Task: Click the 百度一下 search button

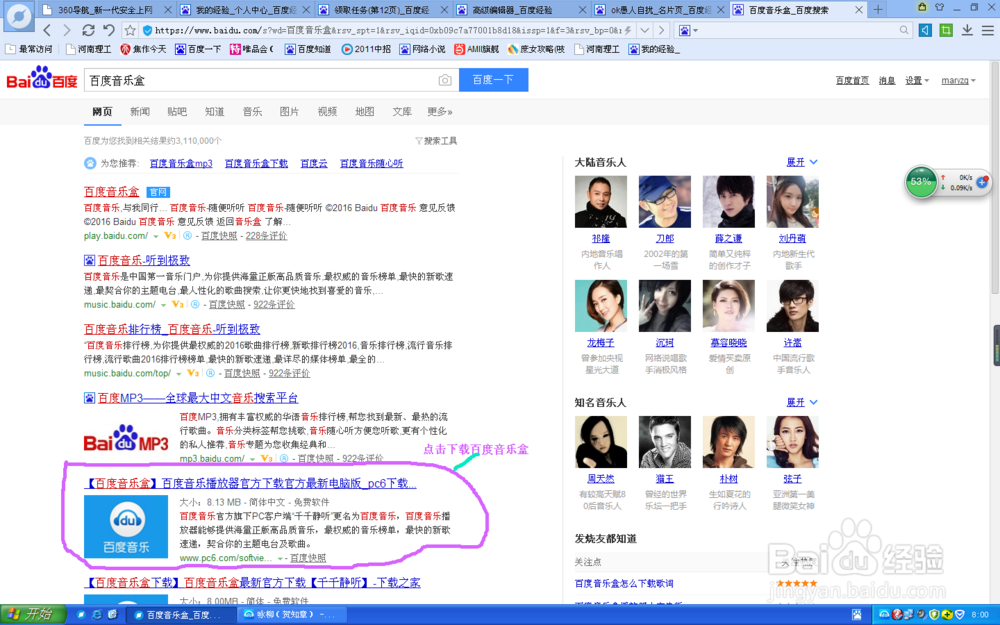Action: click(493, 80)
